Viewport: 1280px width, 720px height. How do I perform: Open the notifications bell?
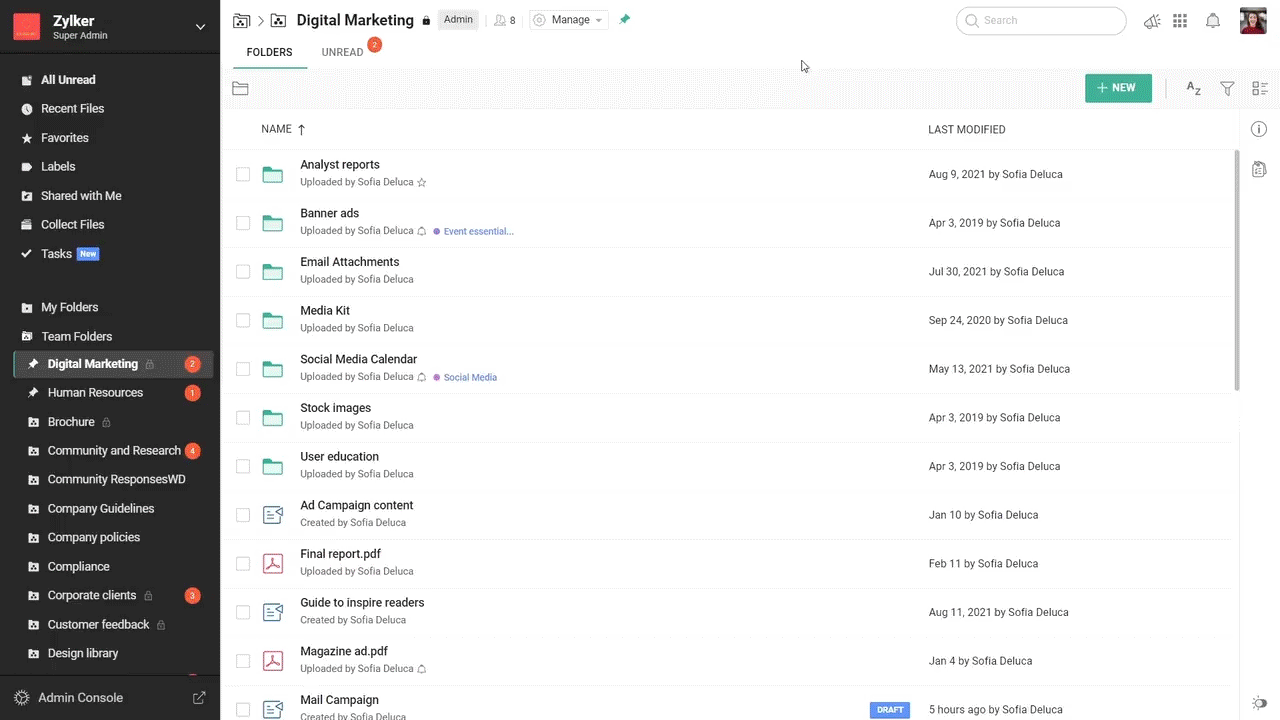click(1212, 21)
